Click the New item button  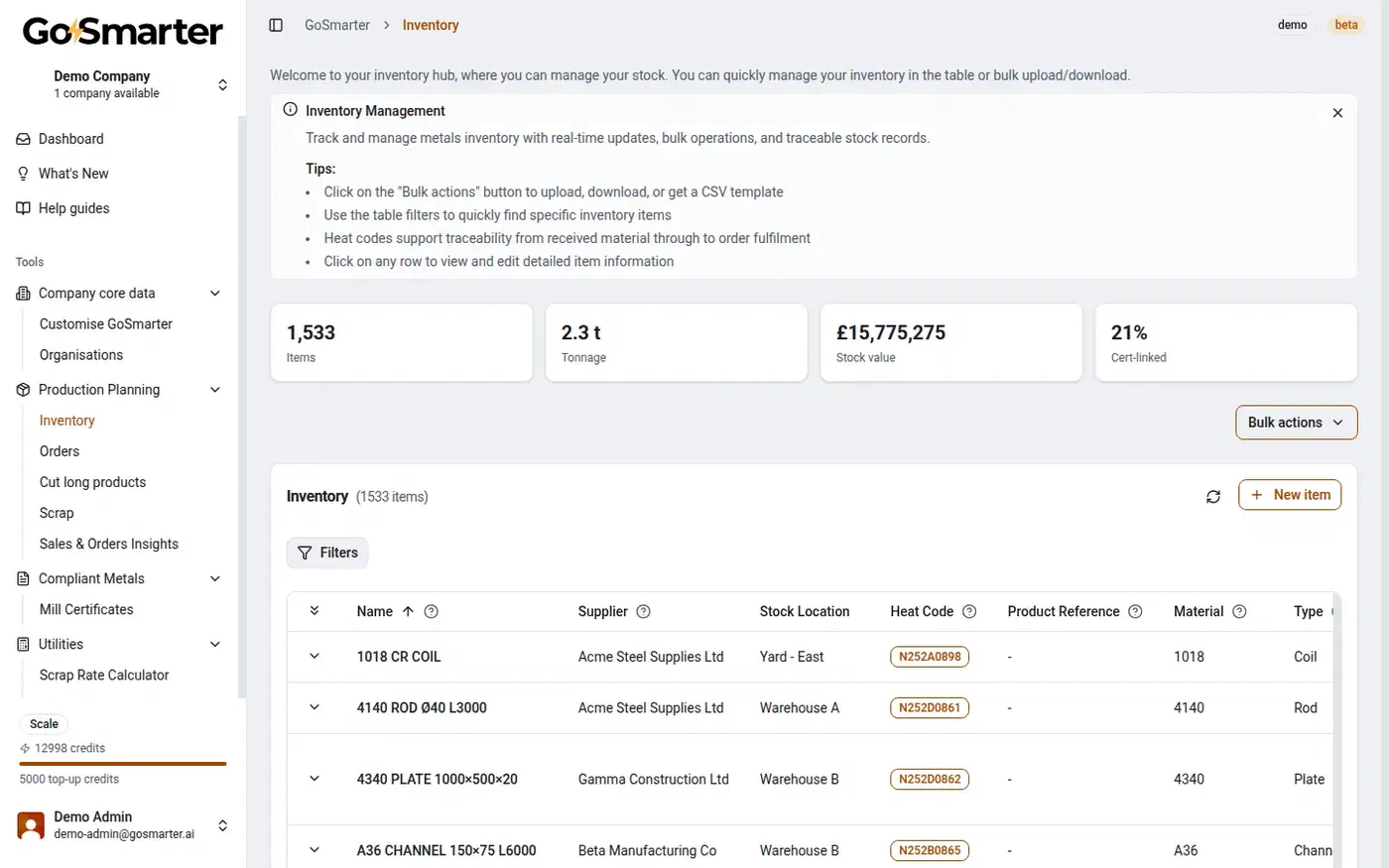click(1290, 495)
